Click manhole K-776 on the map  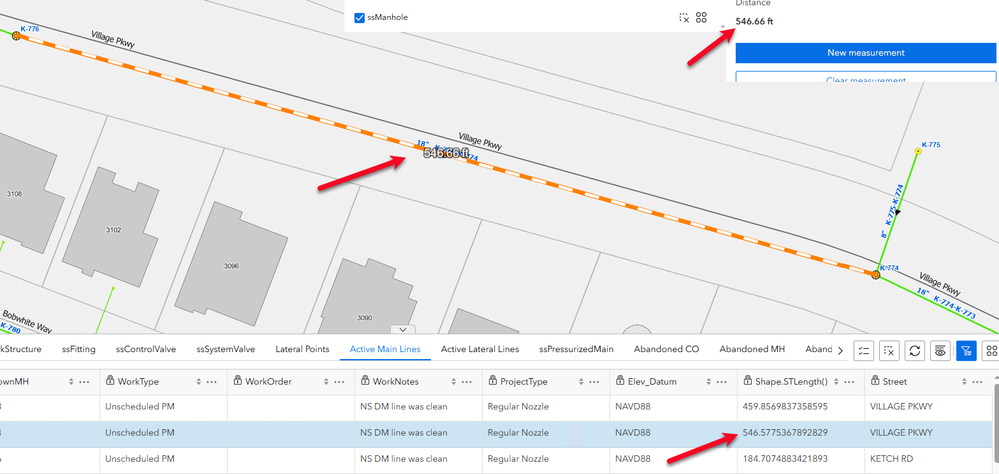click(17, 37)
